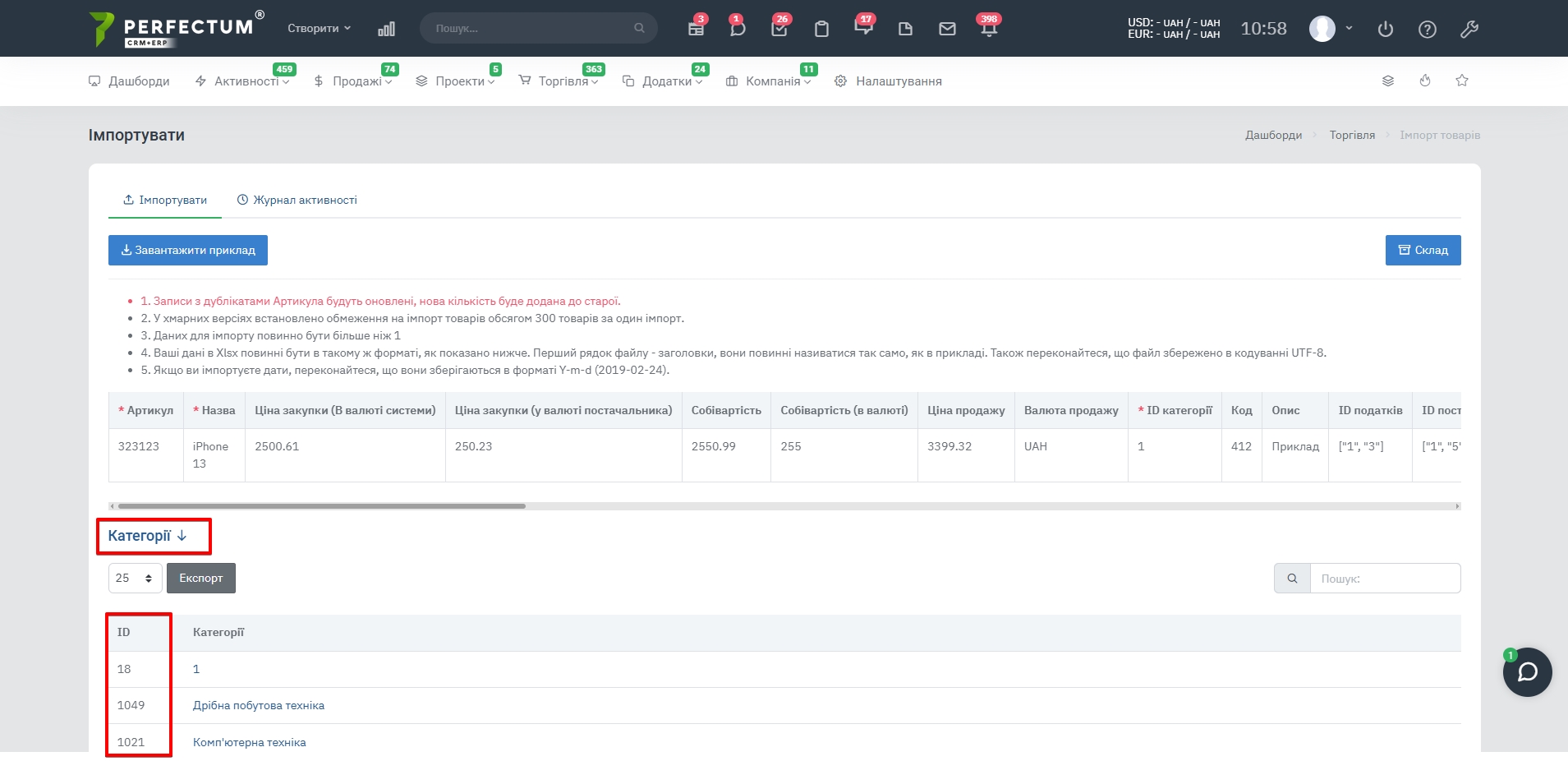Click the favorites star icon
The image size is (1568, 761).
click(x=1462, y=81)
